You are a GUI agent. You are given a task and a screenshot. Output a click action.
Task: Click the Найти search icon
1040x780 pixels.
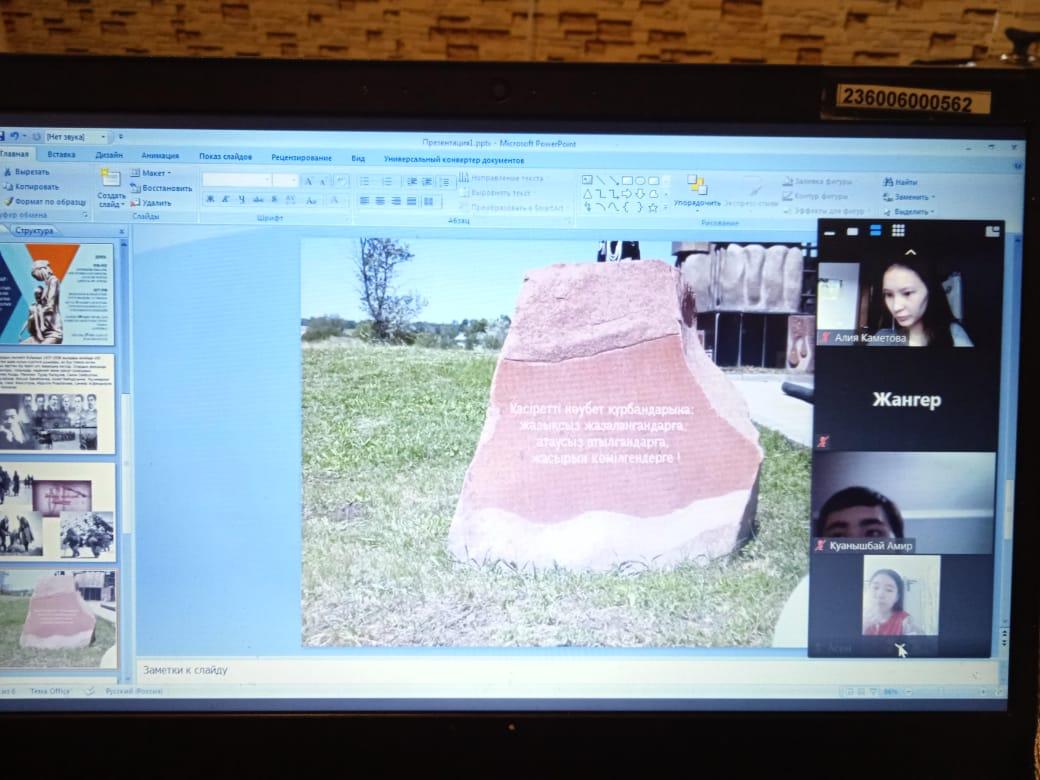click(888, 182)
